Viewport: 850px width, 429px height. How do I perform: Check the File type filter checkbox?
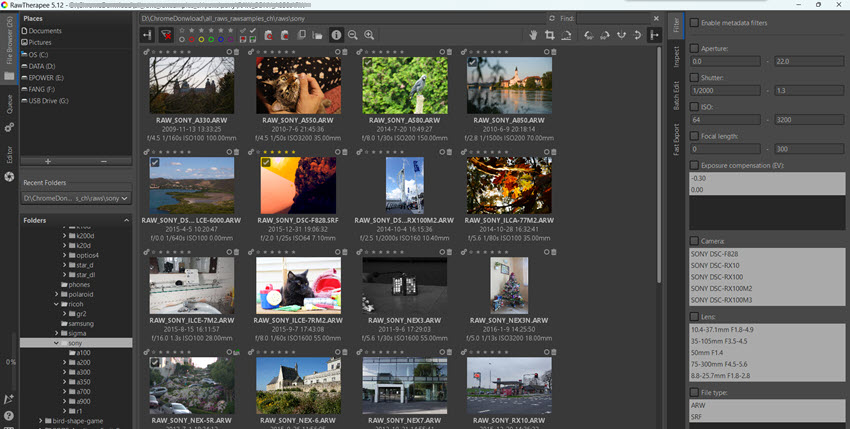pyautogui.click(x=694, y=392)
